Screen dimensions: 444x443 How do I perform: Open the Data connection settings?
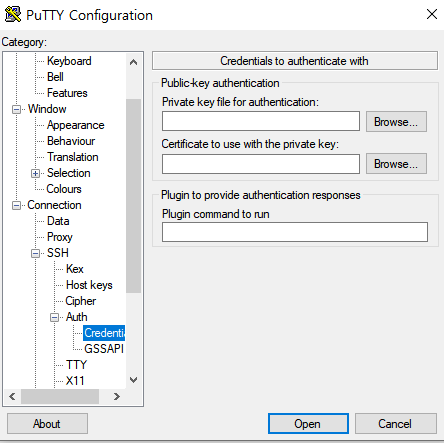pos(58,221)
